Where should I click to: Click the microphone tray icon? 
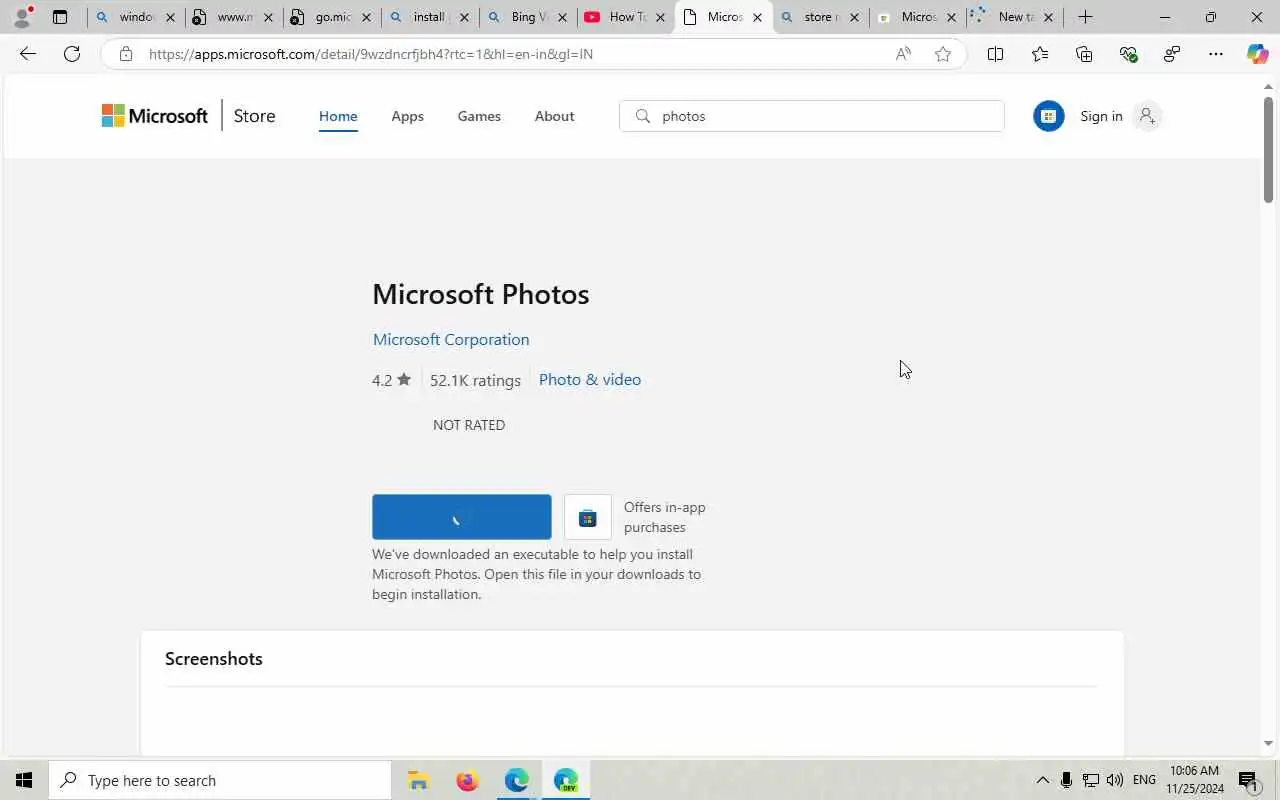(1066, 780)
